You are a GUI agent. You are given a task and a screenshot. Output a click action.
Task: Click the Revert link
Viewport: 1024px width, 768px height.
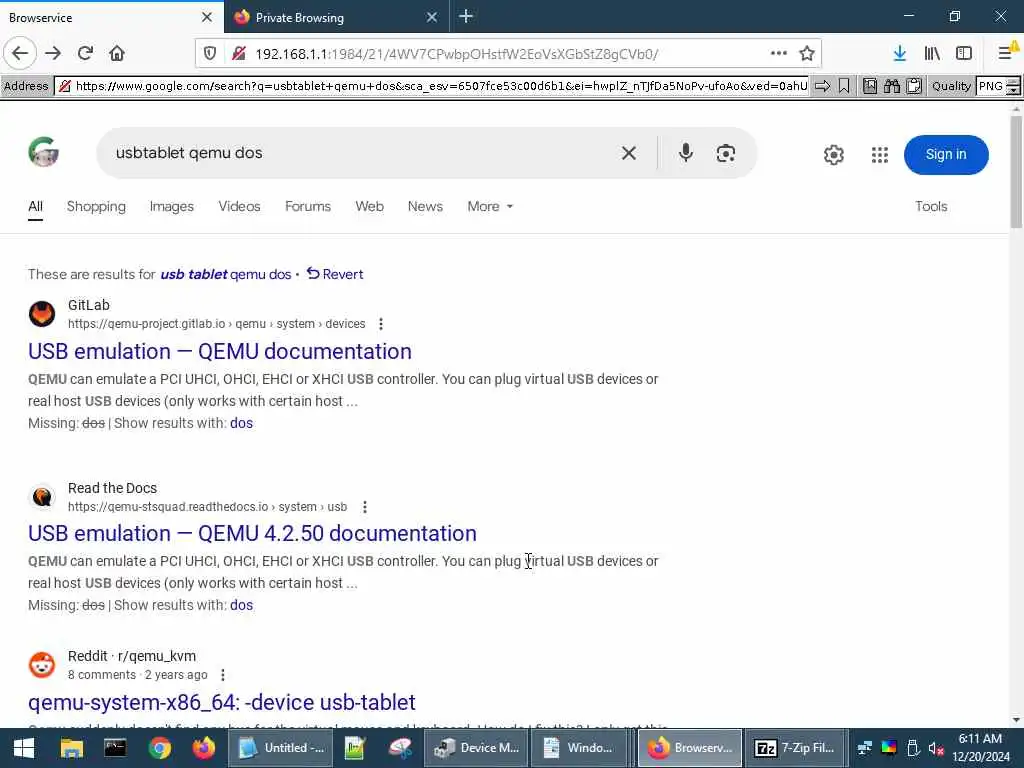336,274
